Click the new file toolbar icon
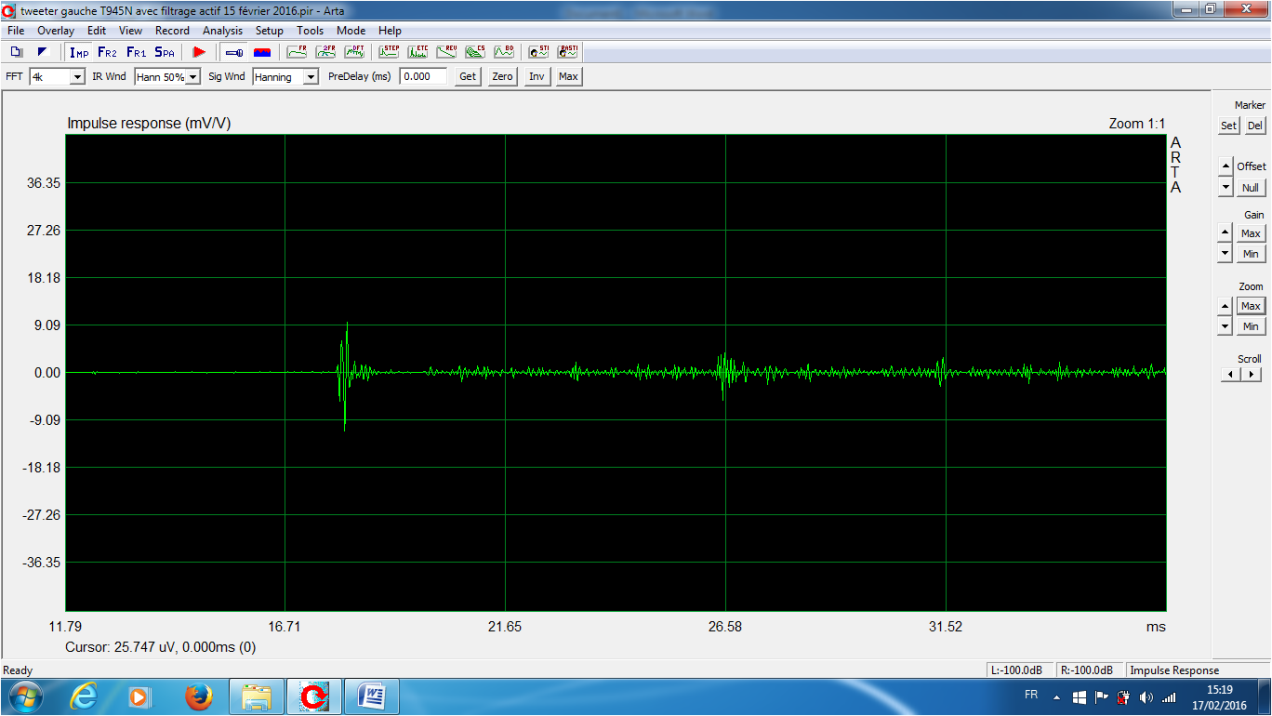Viewport: 1272px width, 716px height. tap(17, 52)
